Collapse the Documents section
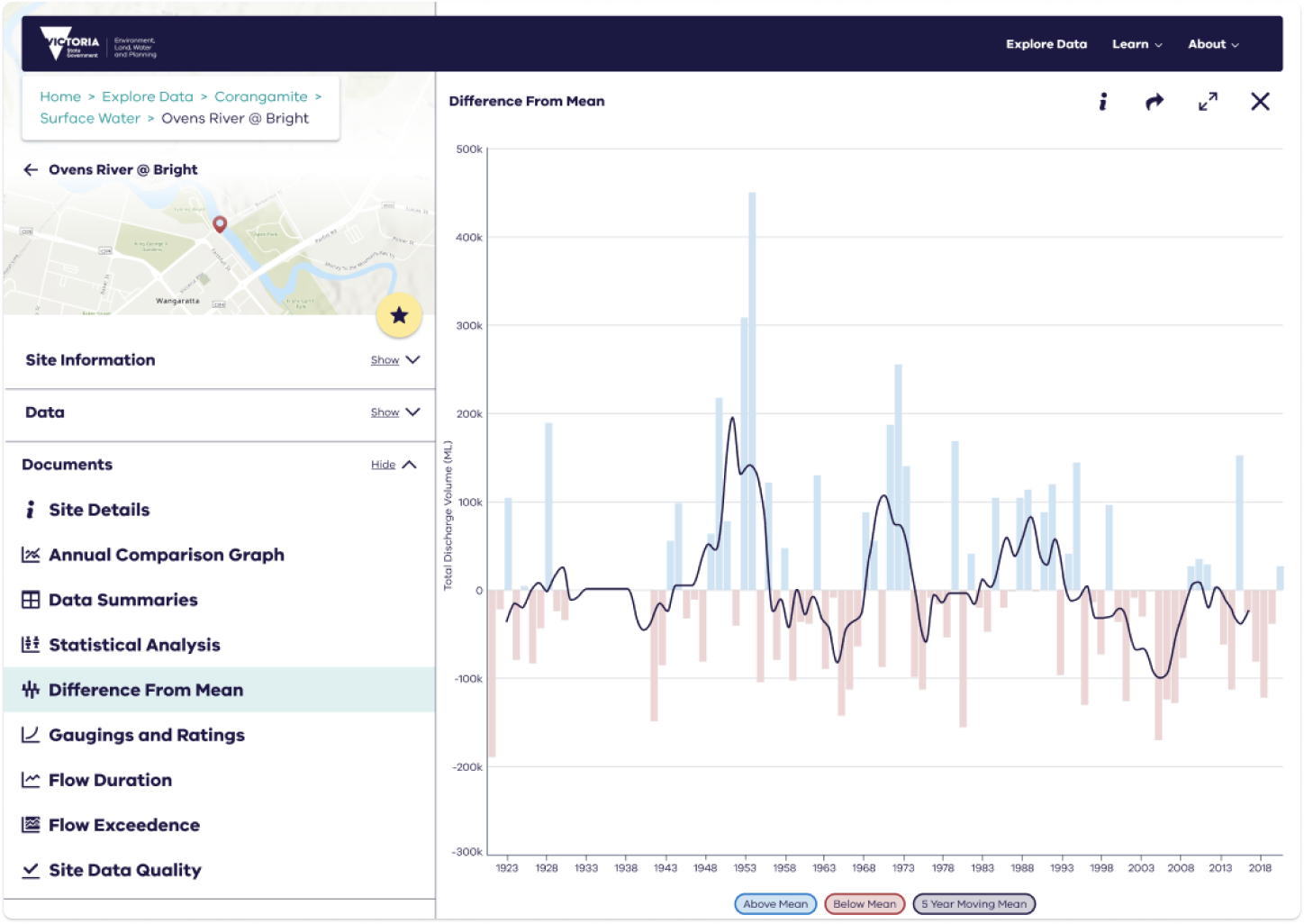This screenshot has width=1304, height=924. click(394, 465)
